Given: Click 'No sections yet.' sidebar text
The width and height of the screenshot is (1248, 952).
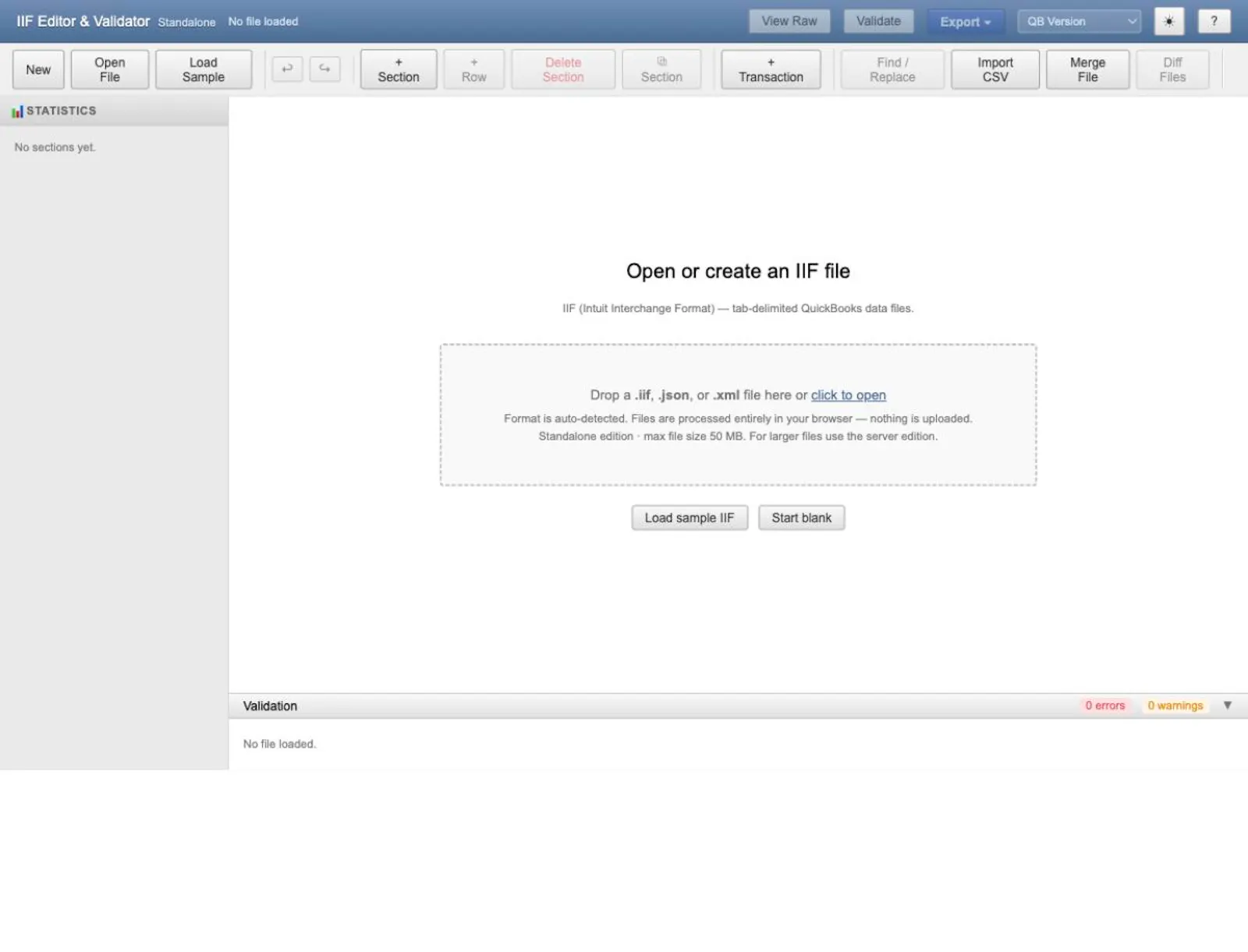Looking at the screenshot, I should coord(55,147).
